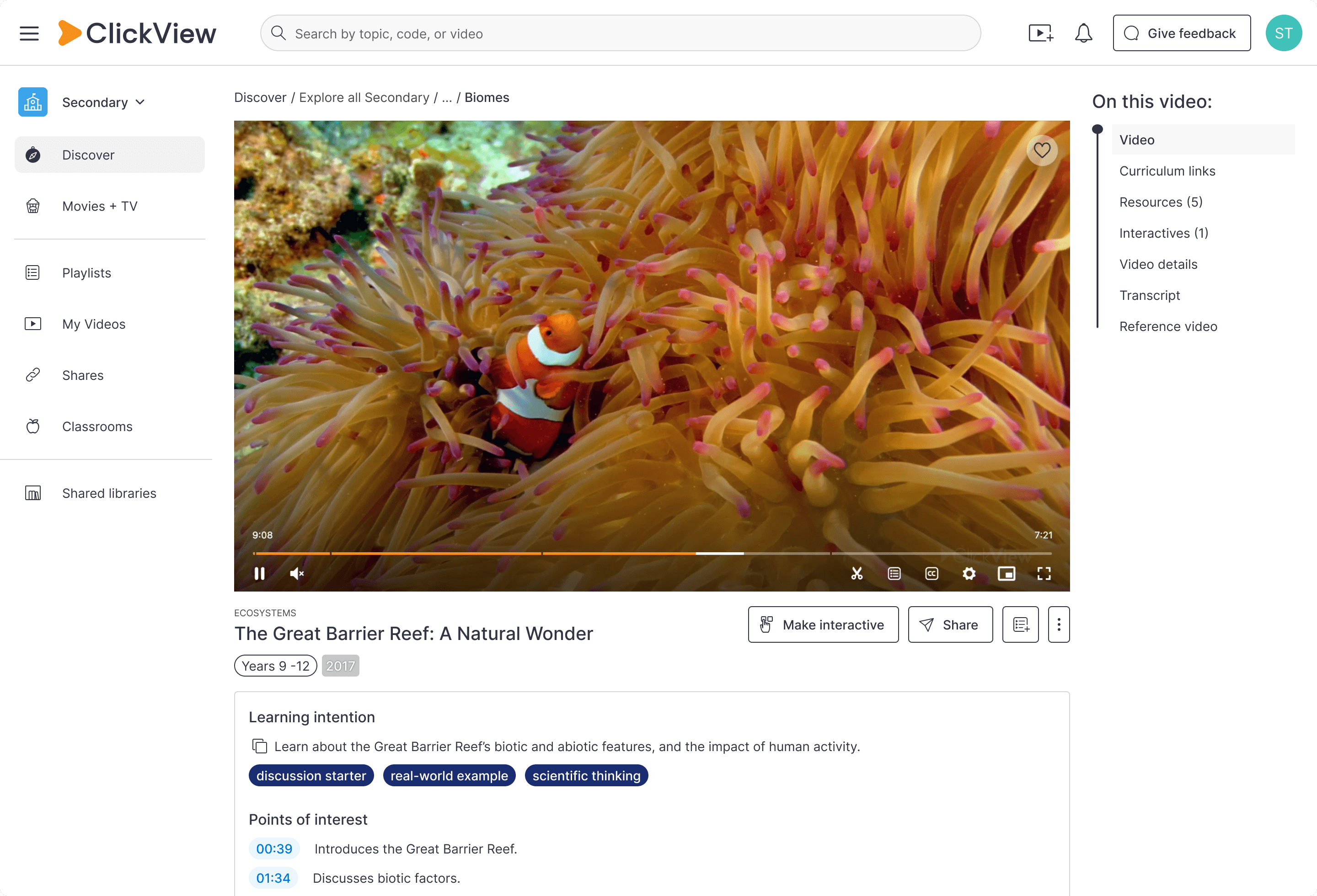Open Classrooms in sidebar
The height and width of the screenshot is (896, 1317).
(x=109, y=427)
